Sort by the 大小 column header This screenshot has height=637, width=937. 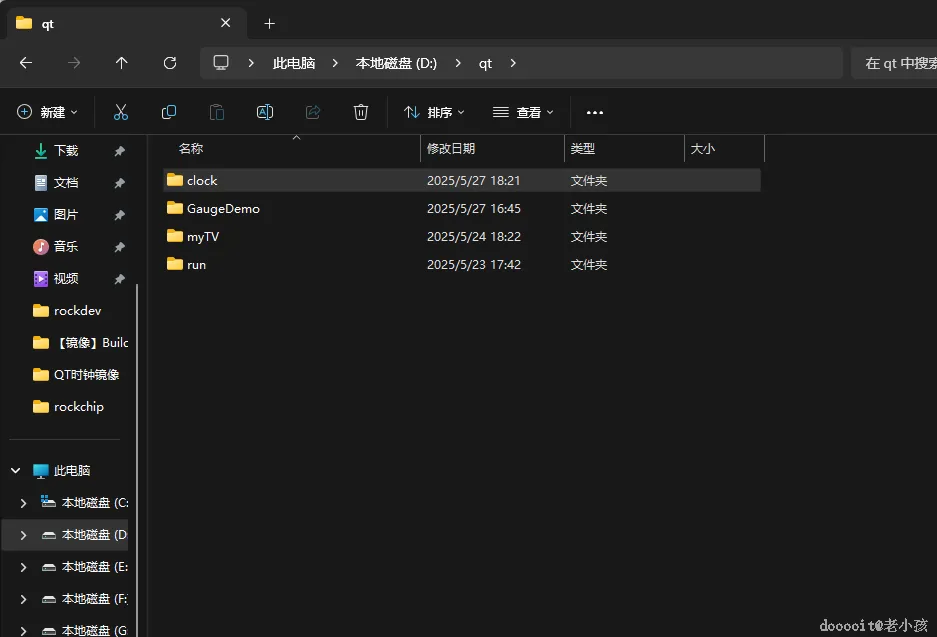[703, 148]
